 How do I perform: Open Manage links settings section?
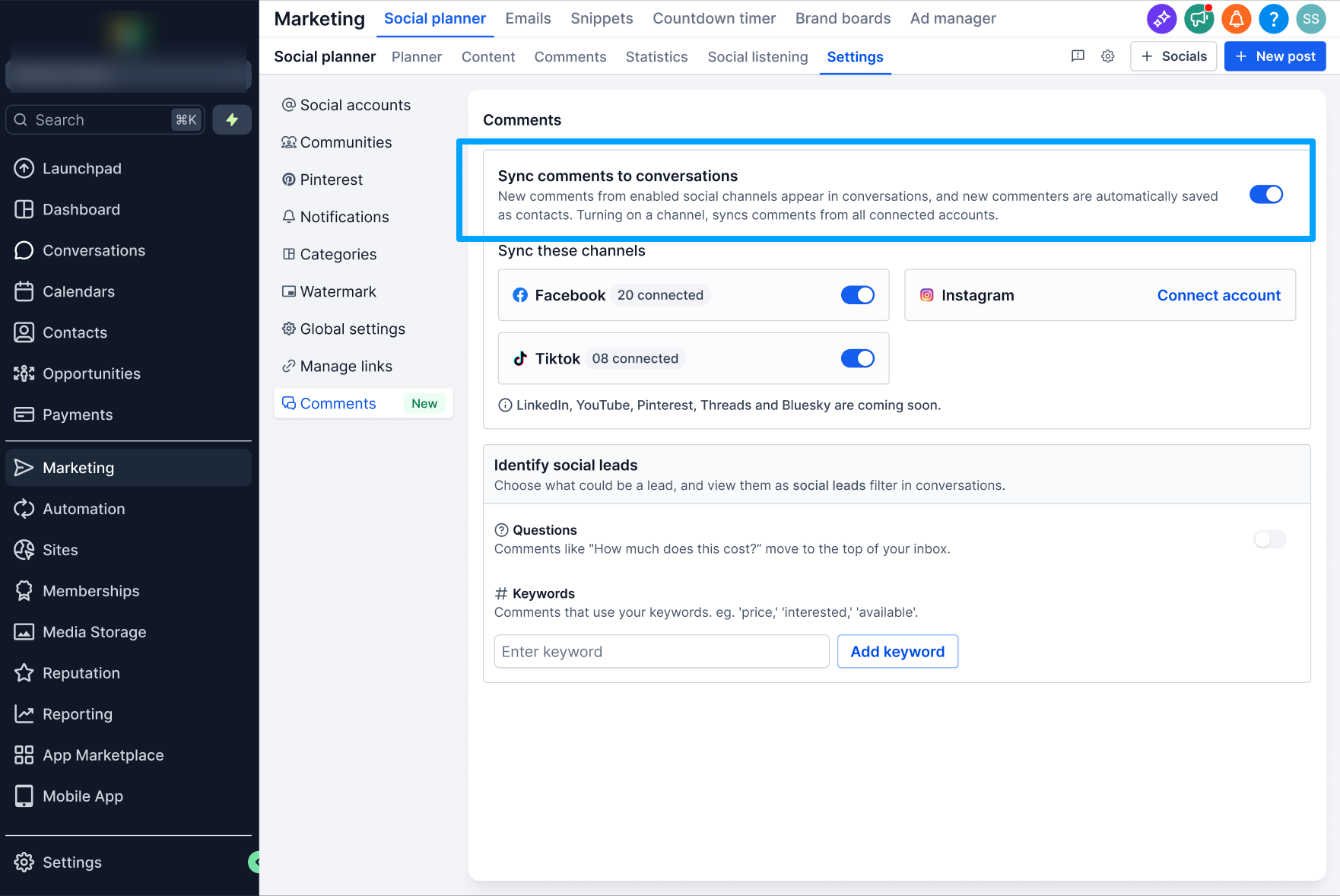pos(364,366)
